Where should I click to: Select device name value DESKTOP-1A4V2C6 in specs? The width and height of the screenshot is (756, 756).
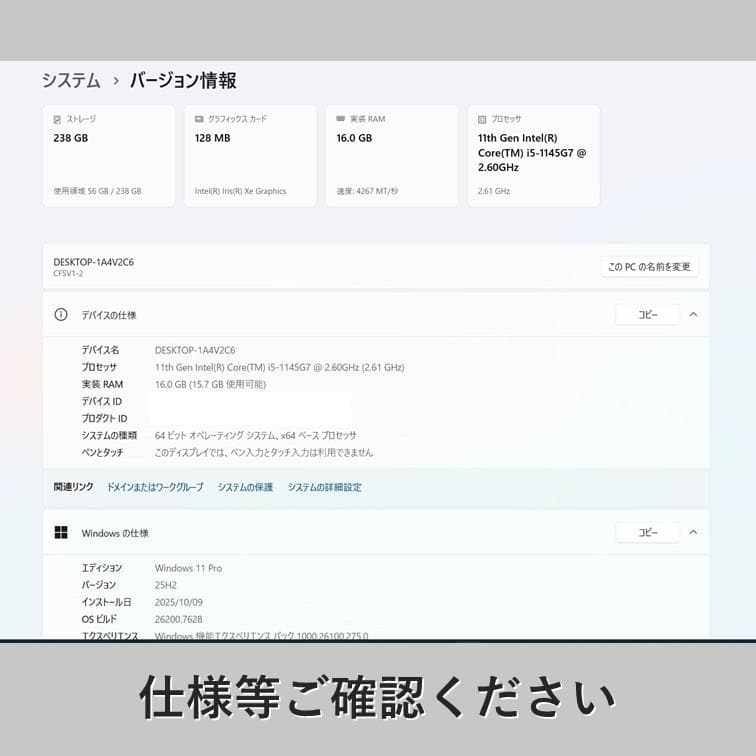195,350
